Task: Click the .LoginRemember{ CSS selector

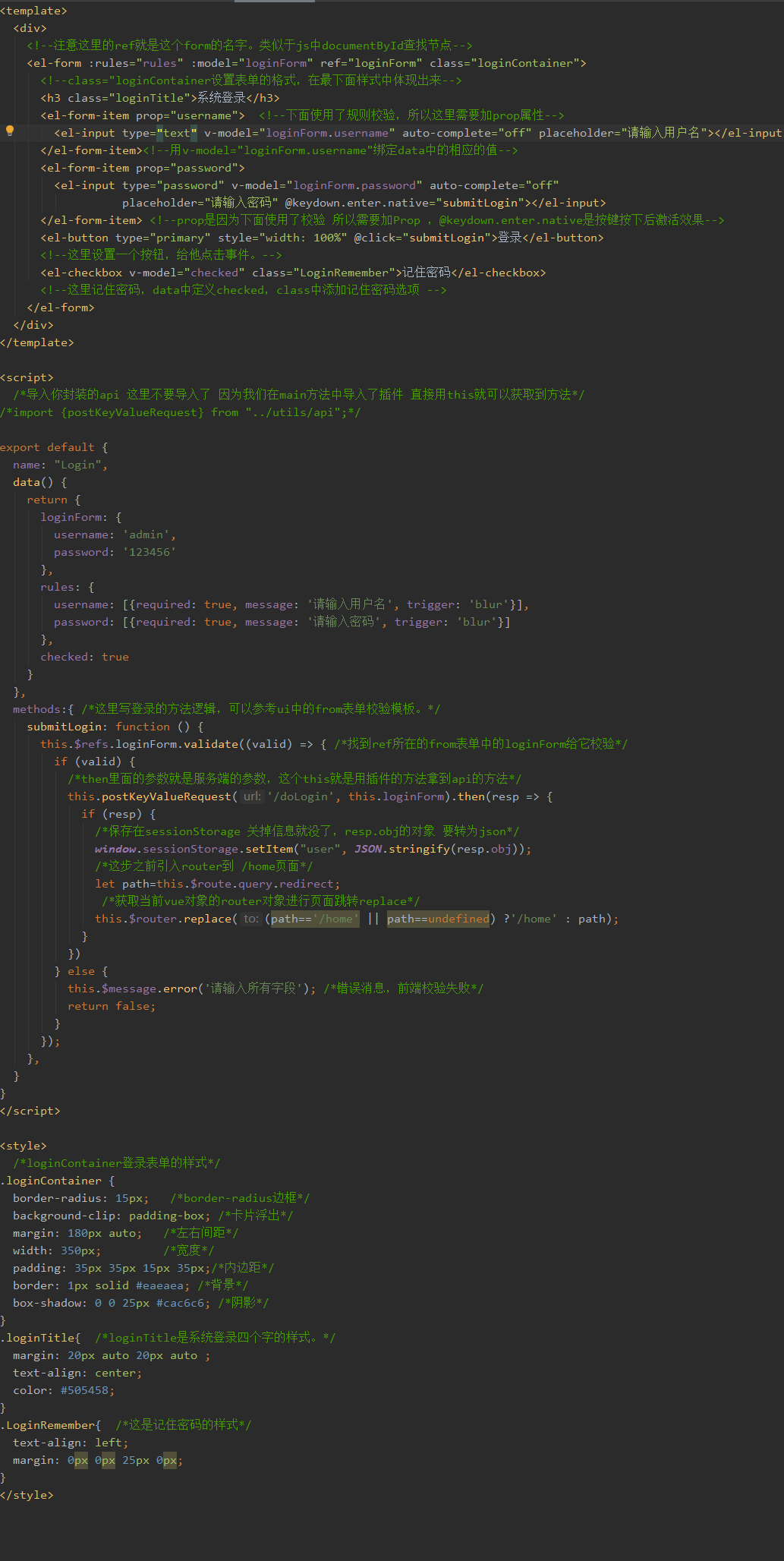Action: click(x=51, y=1425)
